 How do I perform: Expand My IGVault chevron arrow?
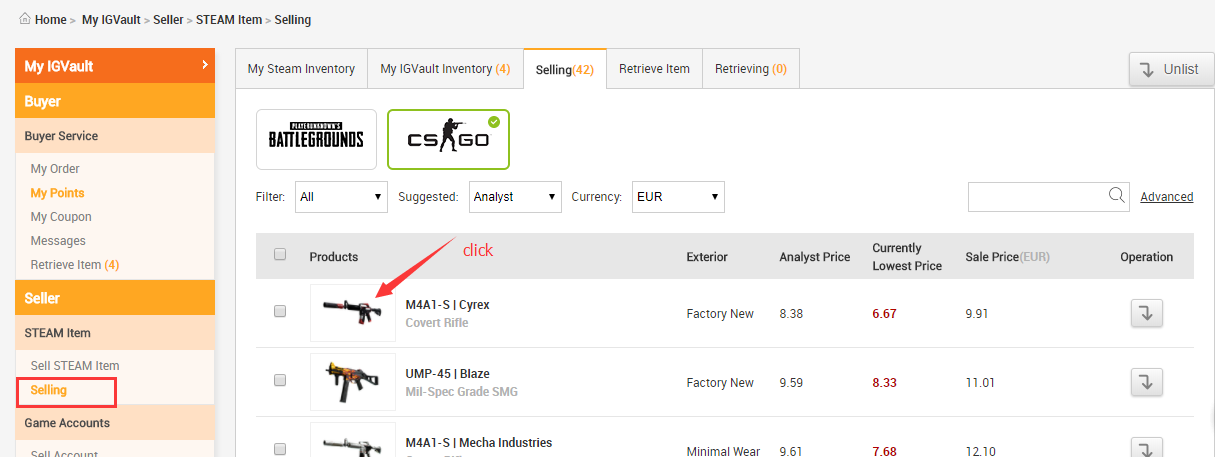click(205, 65)
